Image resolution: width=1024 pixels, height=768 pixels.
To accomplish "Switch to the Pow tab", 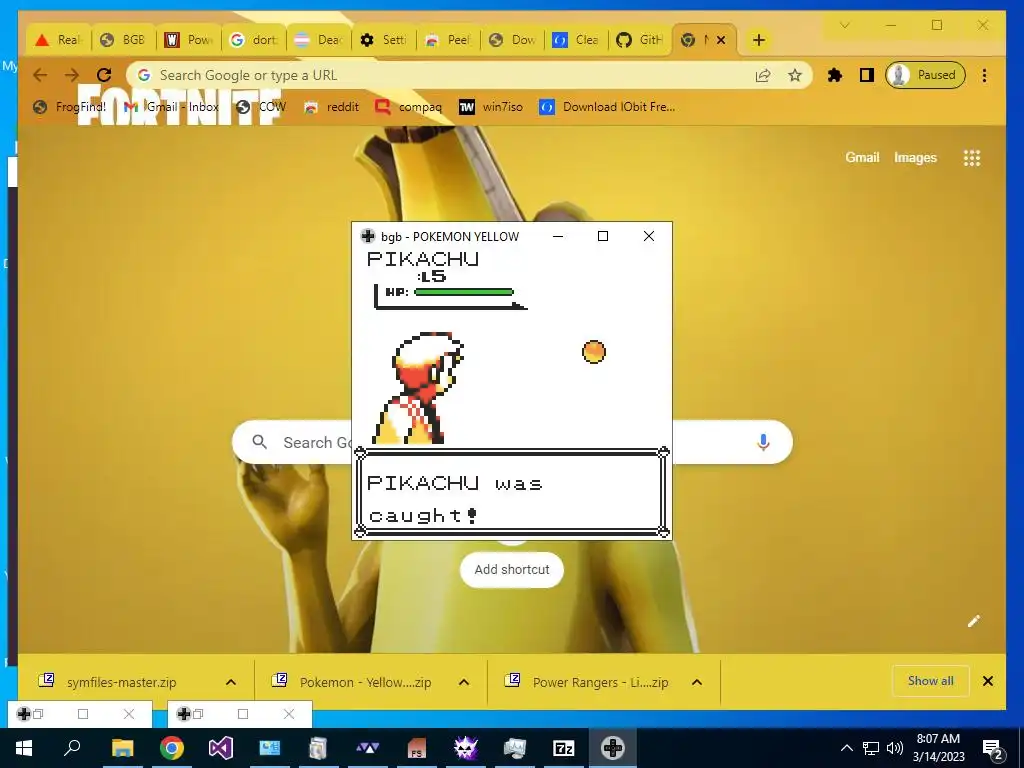I will [189, 40].
